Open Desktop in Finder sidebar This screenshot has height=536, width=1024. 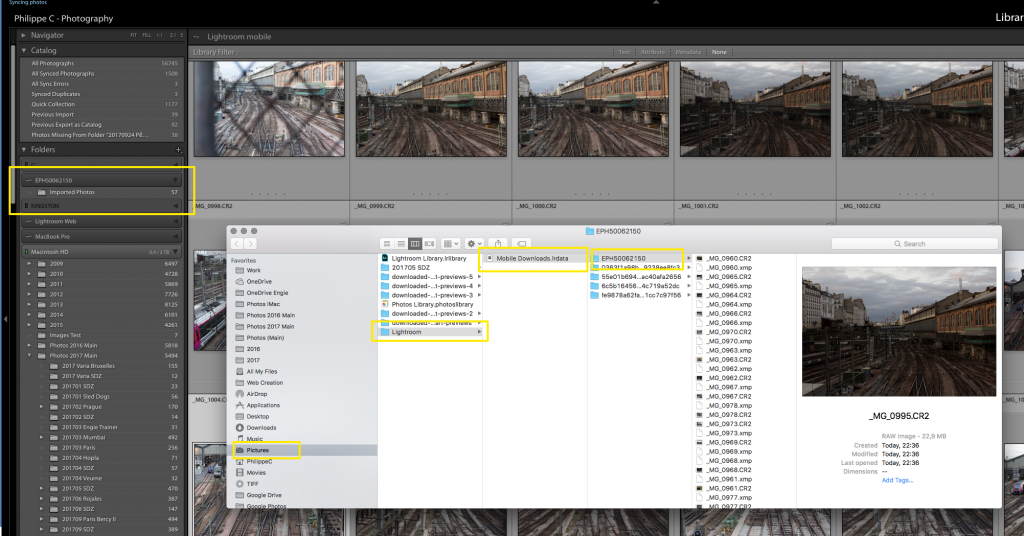coord(257,417)
